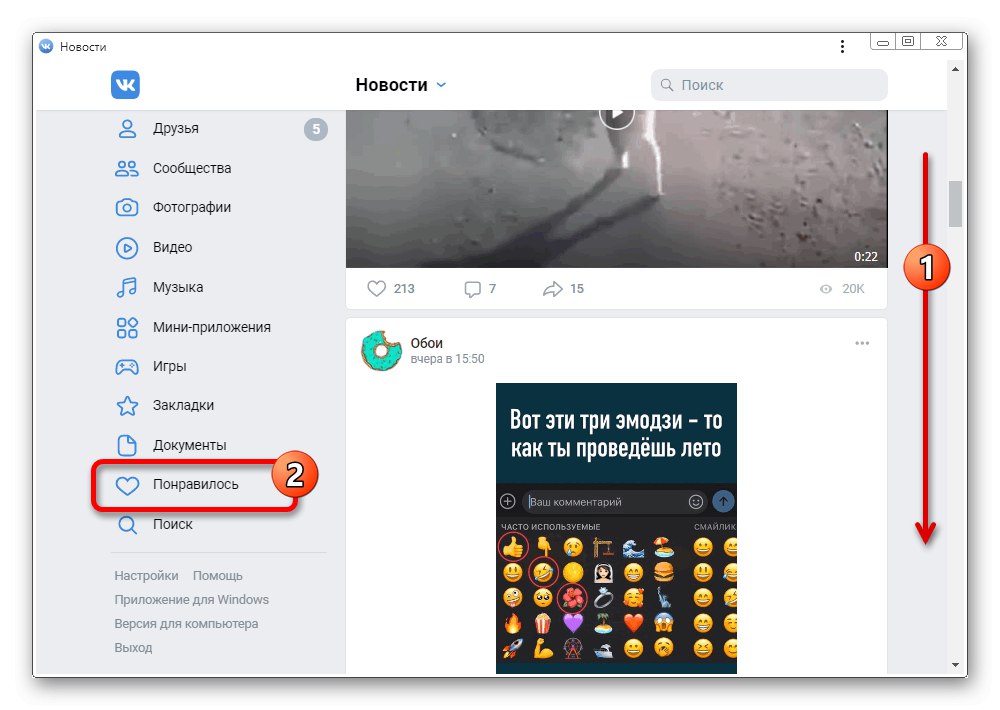Image resolution: width=1000 pixels, height=710 pixels.
Task: Click the VK logo icon
Action: [125, 85]
